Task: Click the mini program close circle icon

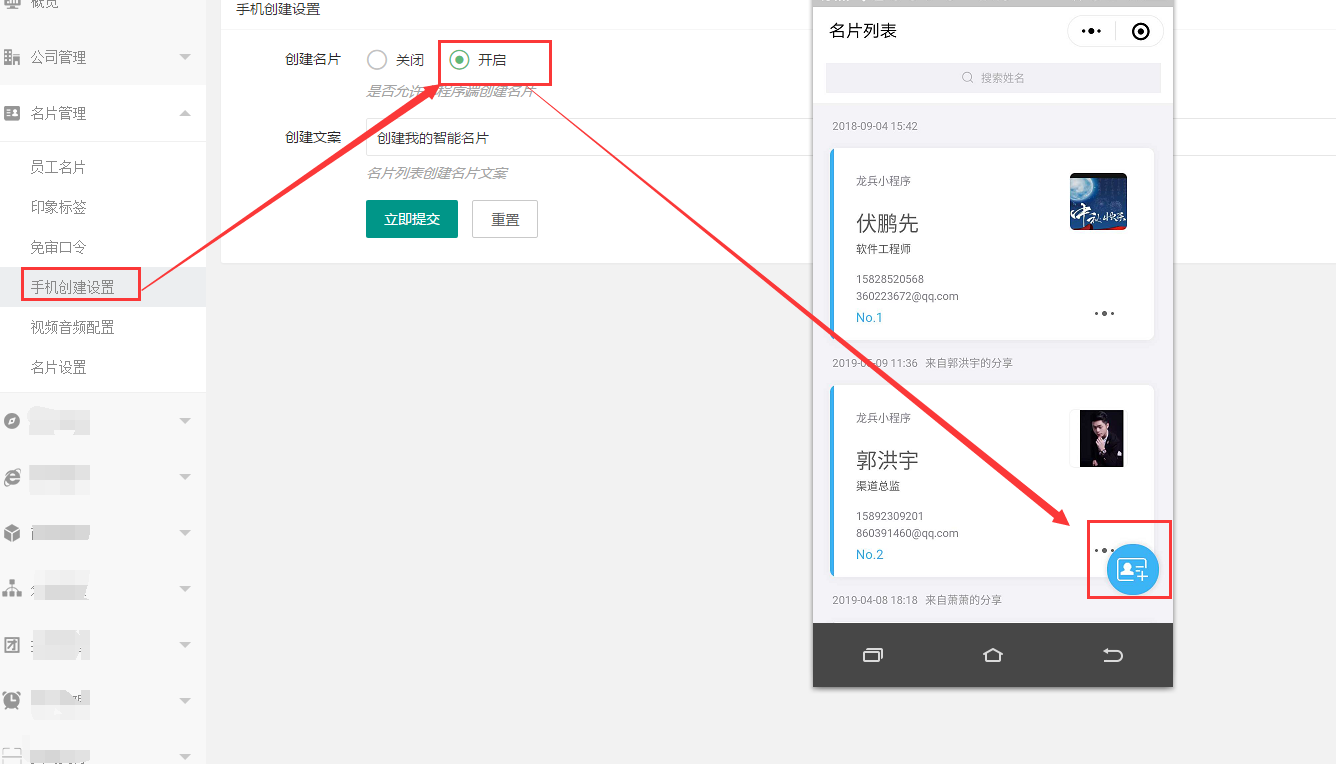Action: (1140, 31)
